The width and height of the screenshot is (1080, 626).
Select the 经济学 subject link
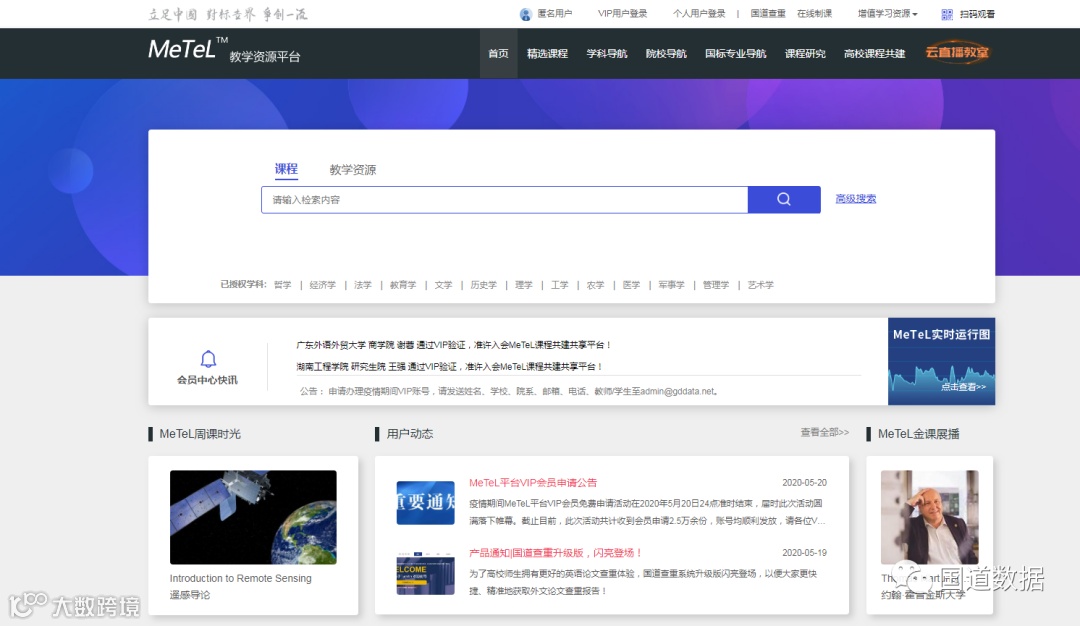[322, 284]
